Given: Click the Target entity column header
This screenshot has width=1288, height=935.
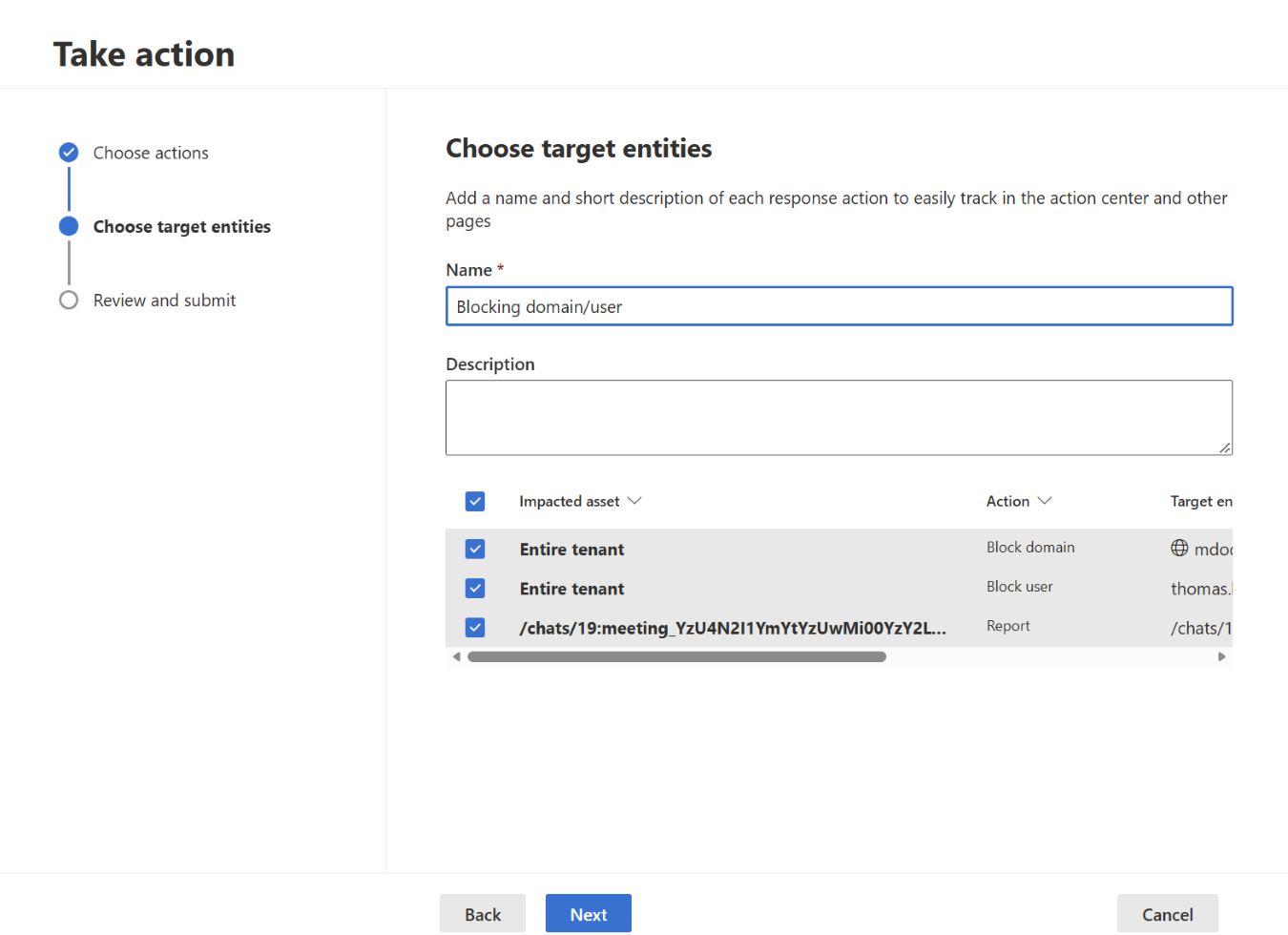Looking at the screenshot, I should [1201, 501].
